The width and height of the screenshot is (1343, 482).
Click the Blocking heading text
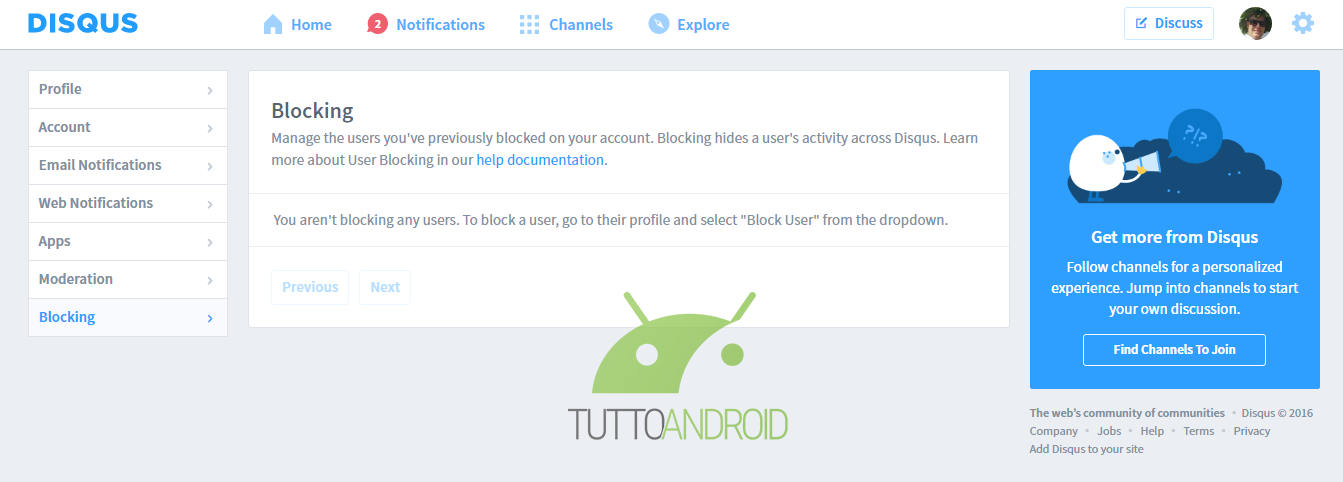point(312,111)
